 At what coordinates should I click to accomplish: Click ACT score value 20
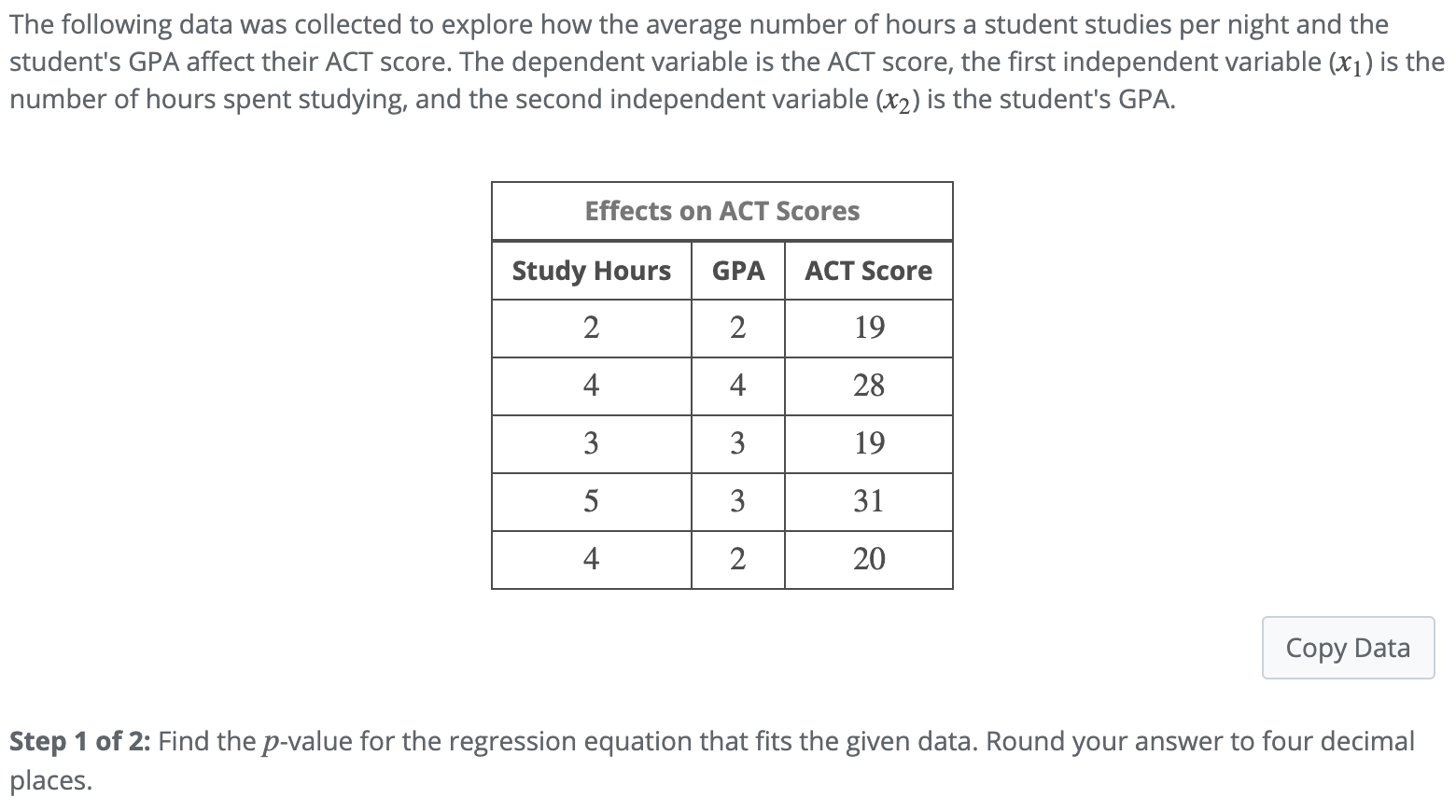pyautogui.click(x=869, y=559)
